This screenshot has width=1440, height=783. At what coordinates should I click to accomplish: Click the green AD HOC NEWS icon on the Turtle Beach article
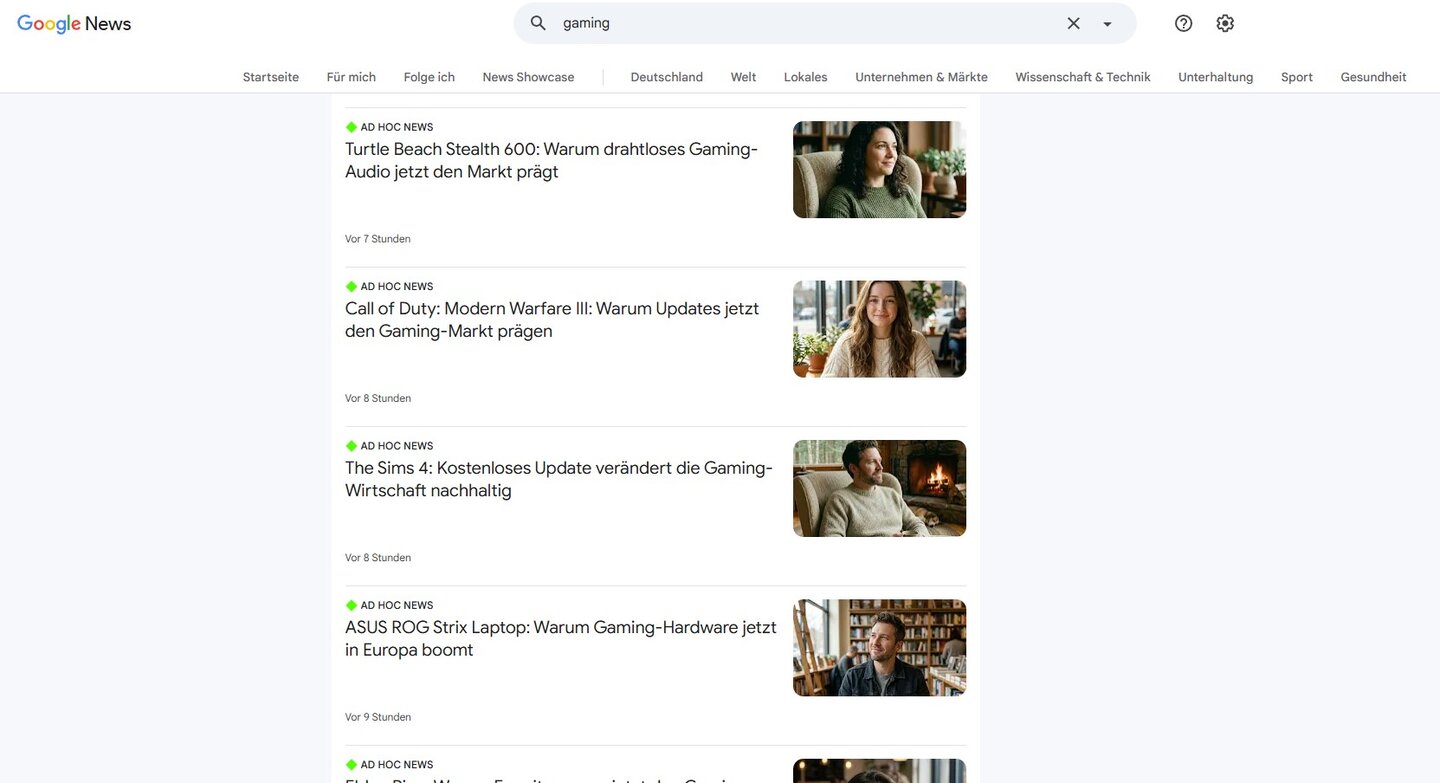[x=351, y=127]
